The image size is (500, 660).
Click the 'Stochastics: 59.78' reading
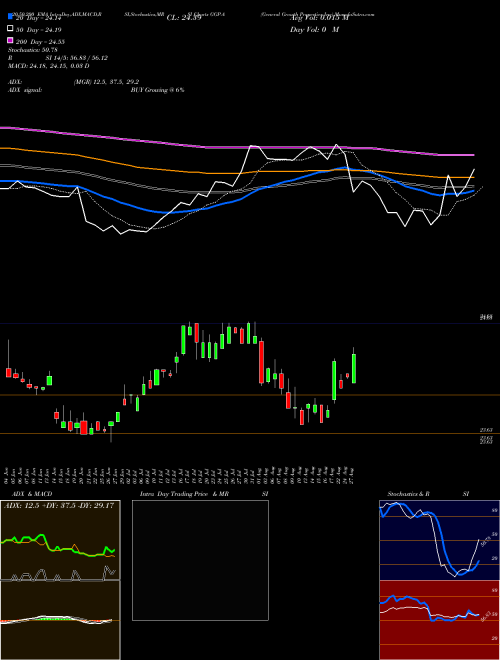(x=33, y=50)
